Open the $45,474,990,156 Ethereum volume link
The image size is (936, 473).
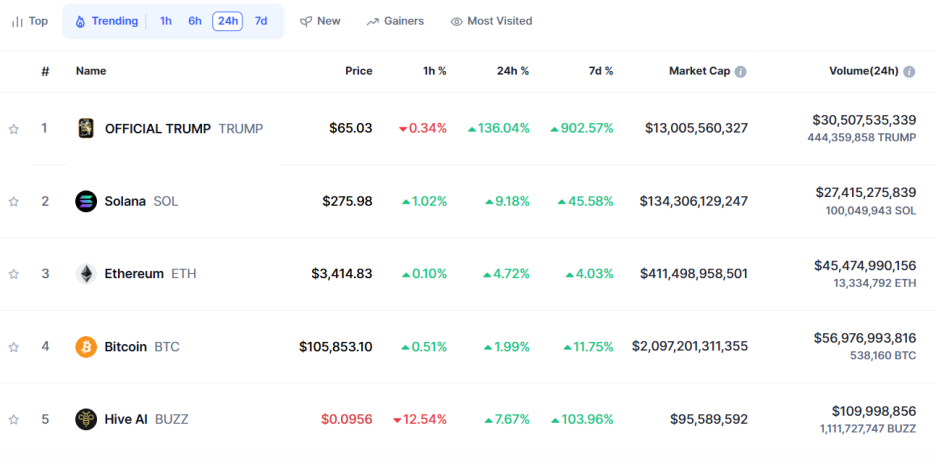pos(865,266)
